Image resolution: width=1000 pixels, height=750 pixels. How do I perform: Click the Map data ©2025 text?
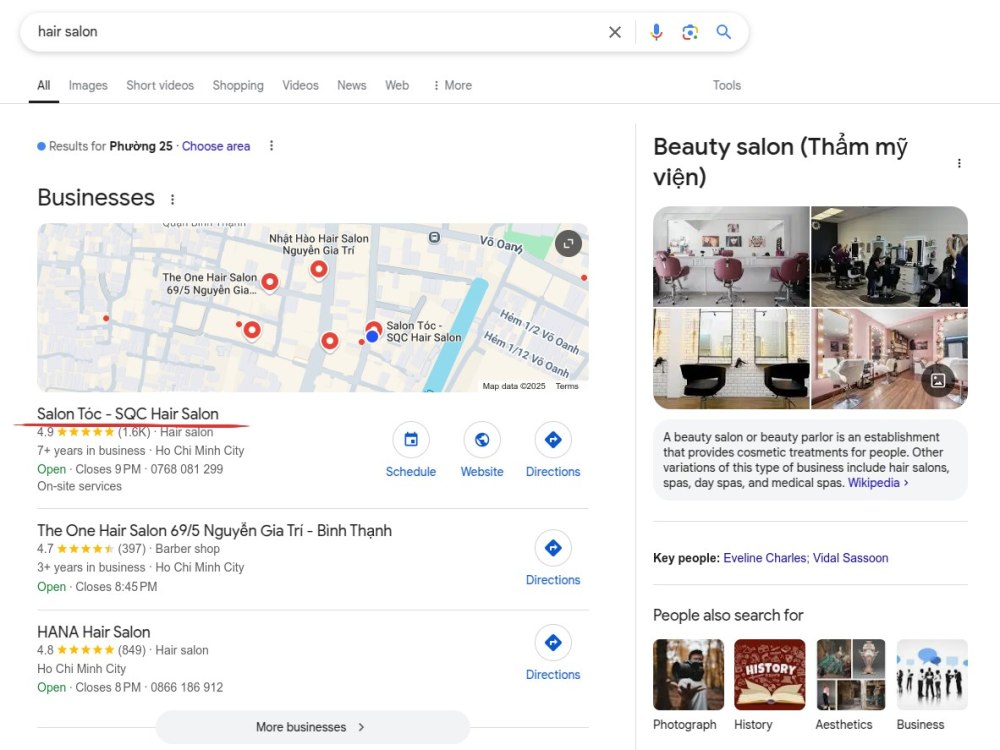514,386
